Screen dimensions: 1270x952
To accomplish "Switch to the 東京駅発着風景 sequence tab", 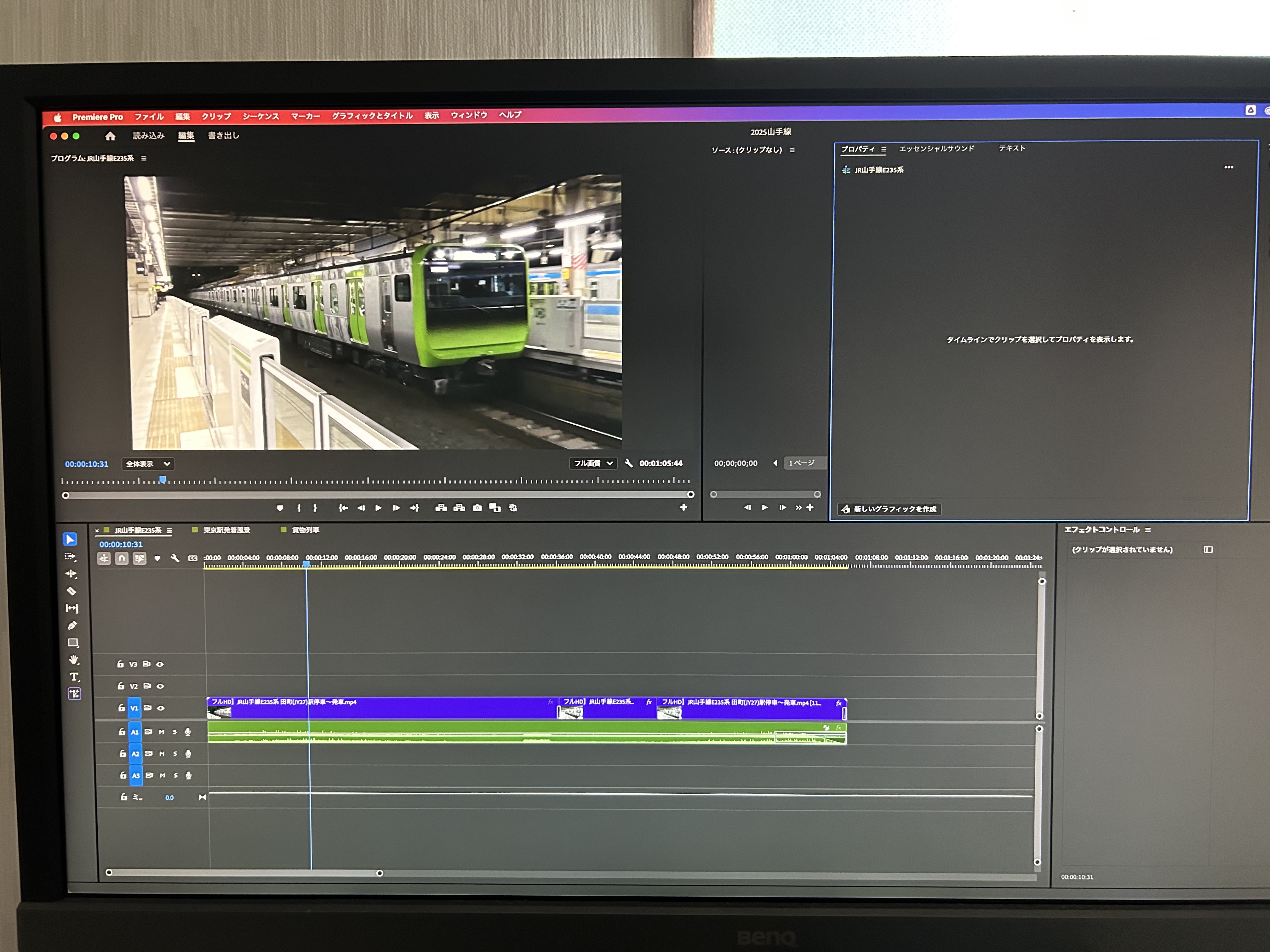I will [x=227, y=530].
